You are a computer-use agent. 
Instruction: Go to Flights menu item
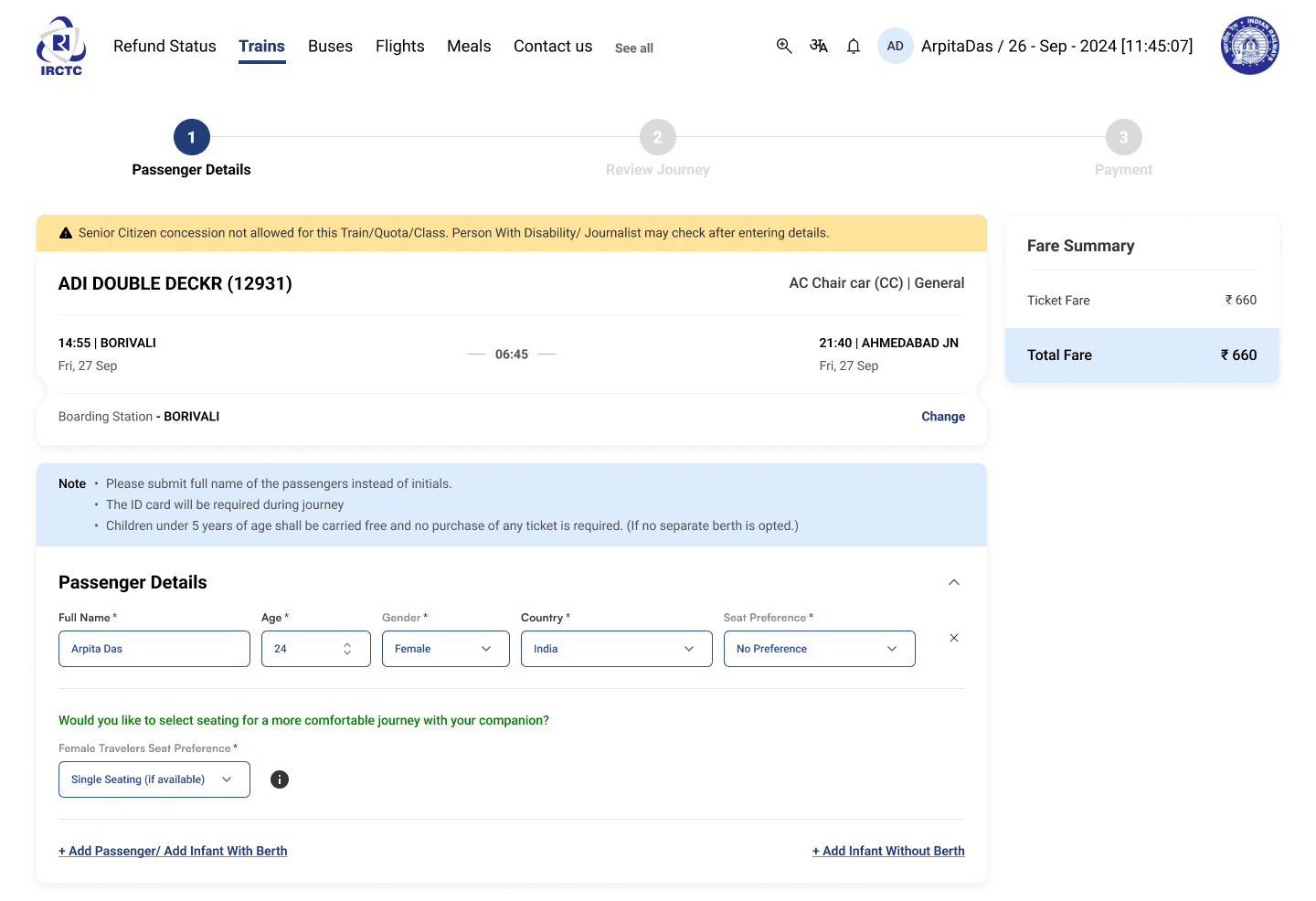coord(400,46)
